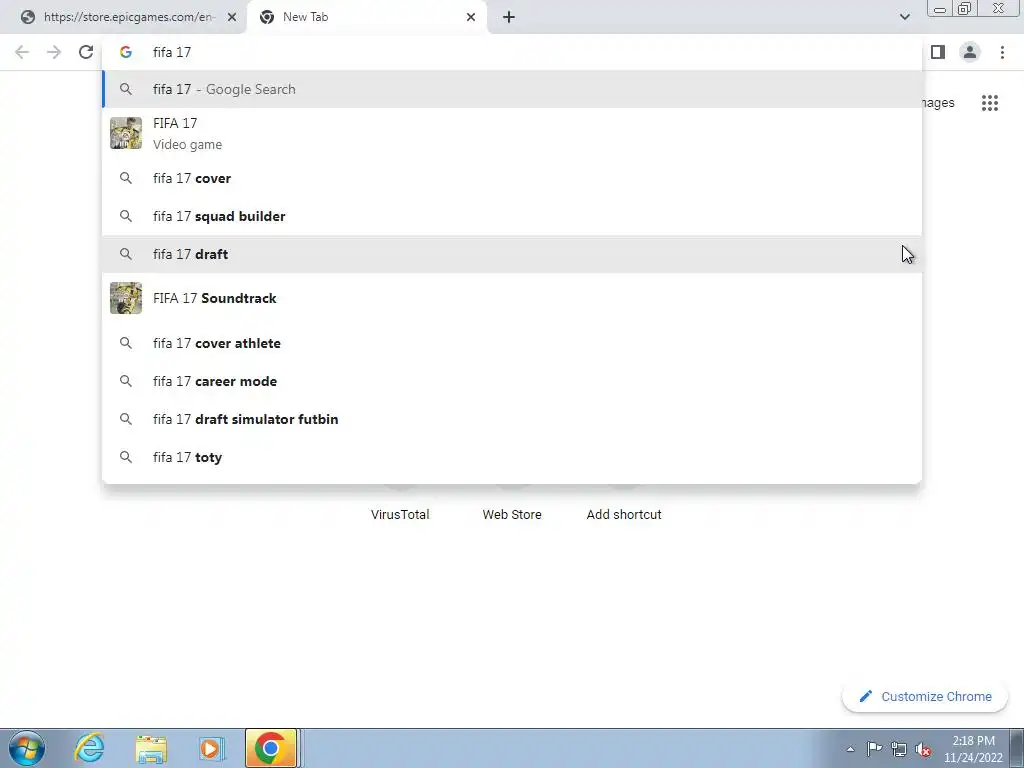This screenshot has height=768, width=1024.
Task: Reload the page with the refresh icon
Action: point(86,52)
